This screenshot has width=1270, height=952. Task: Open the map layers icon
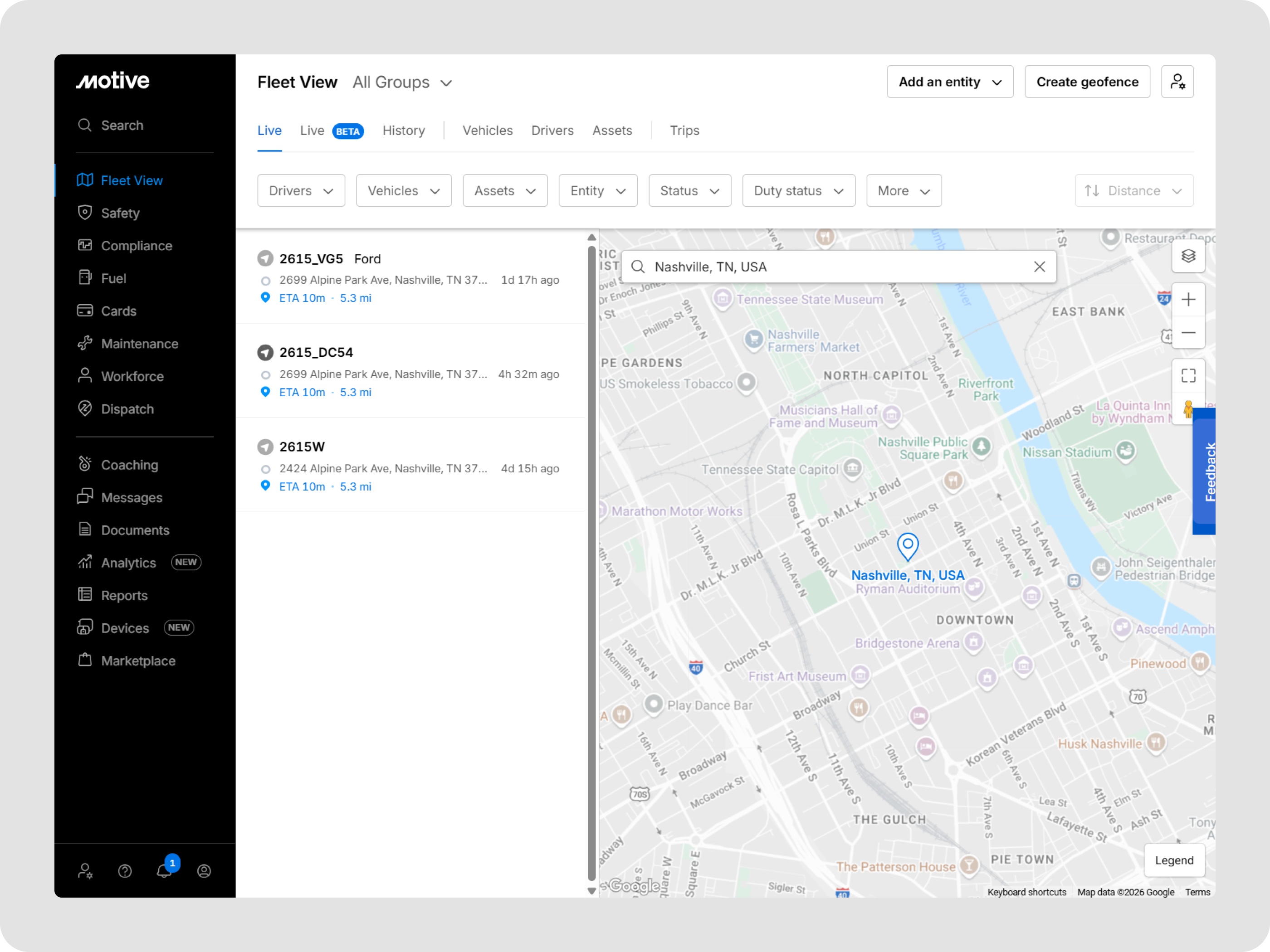click(x=1188, y=256)
